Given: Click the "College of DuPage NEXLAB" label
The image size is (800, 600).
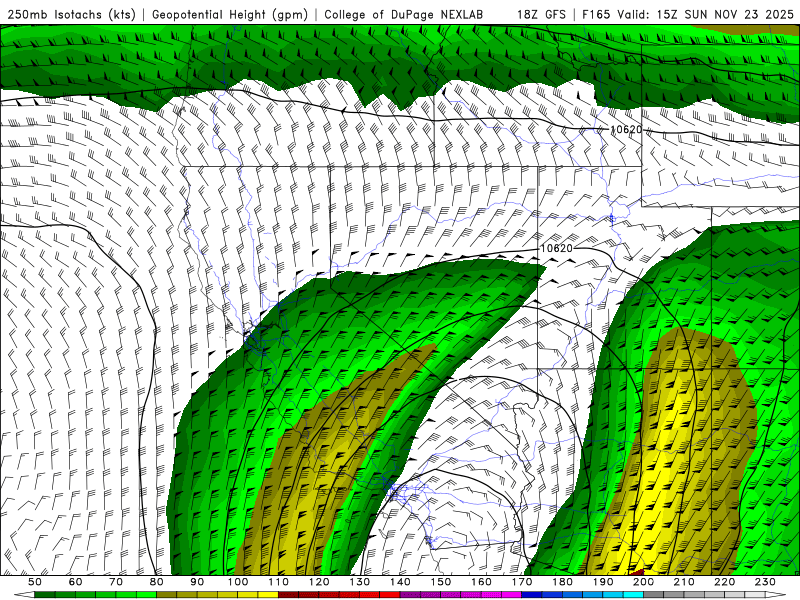Looking at the screenshot, I should point(404,14).
